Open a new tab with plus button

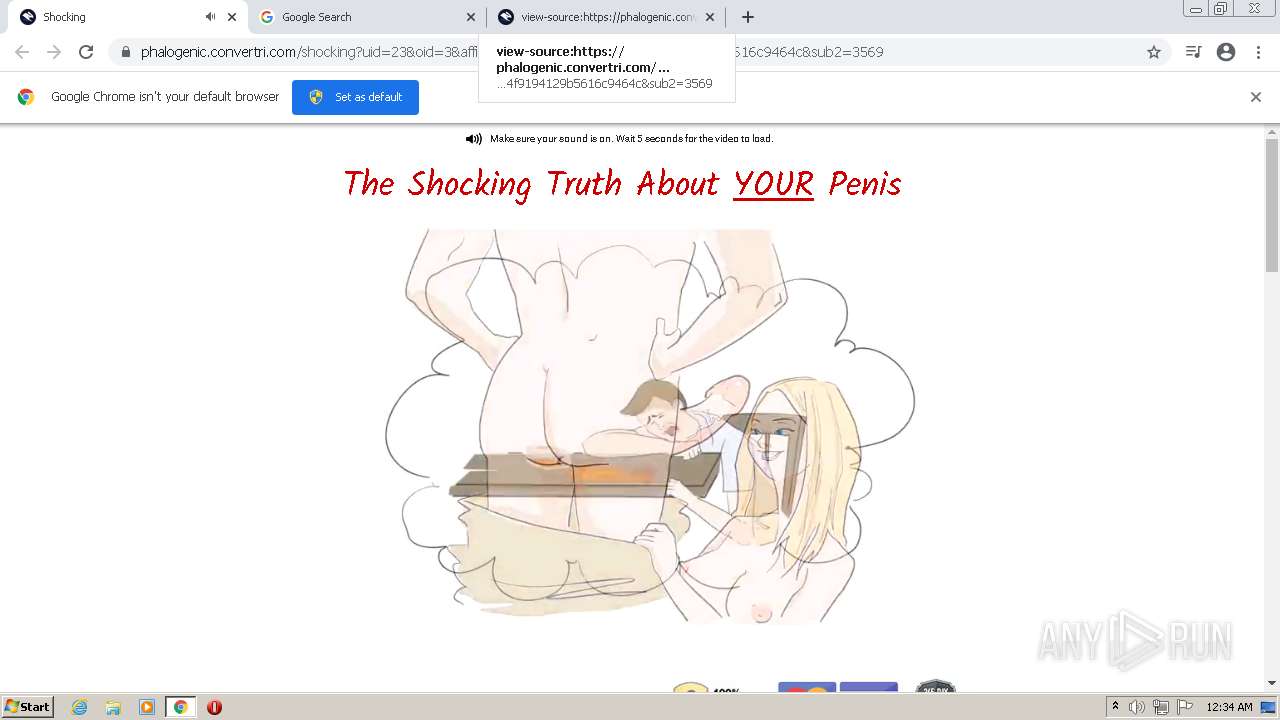pyautogui.click(x=747, y=17)
